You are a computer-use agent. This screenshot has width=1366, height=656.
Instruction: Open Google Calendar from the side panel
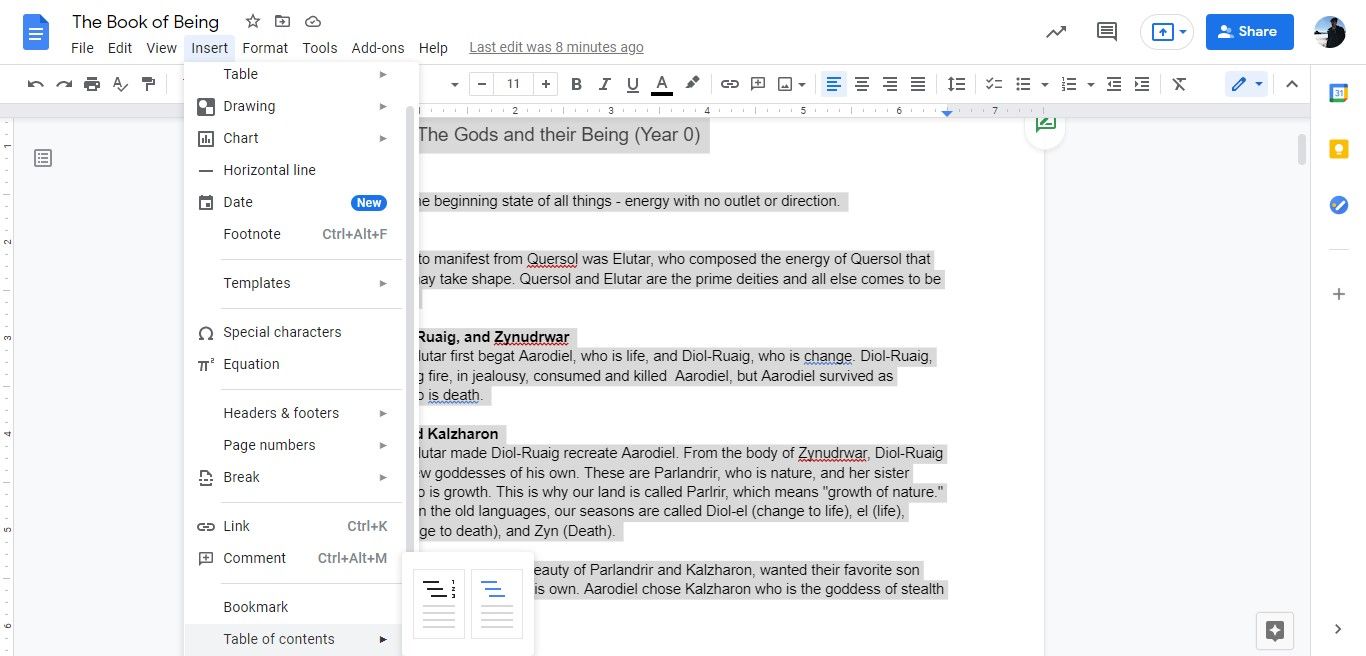click(x=1339, y=93)
